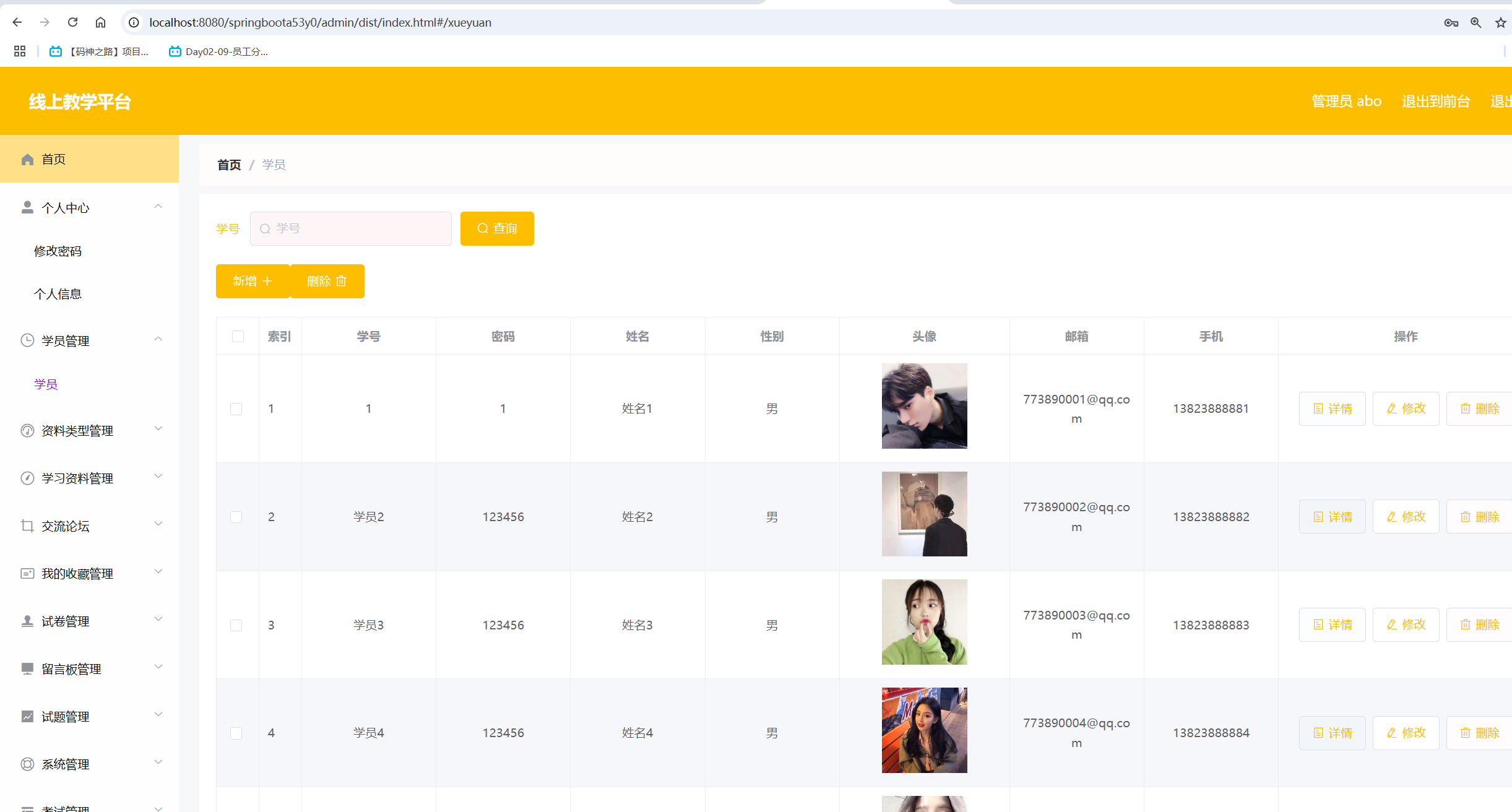This screenshot has height=812, width=1512.
Task: Open the 交流论坛 menu label
Action: tap(66, 526)
